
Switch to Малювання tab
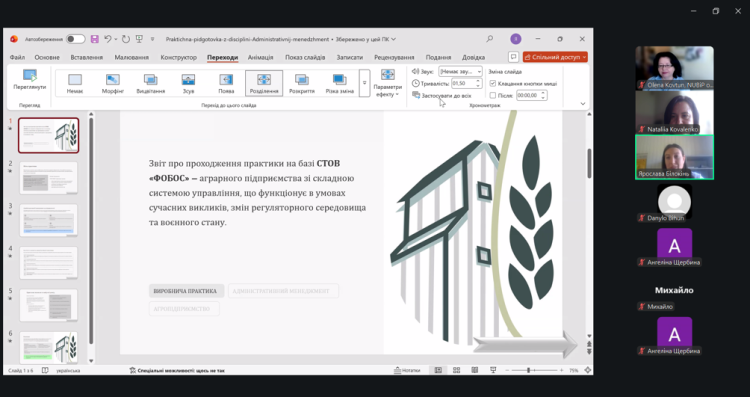[x=132, y=57]
